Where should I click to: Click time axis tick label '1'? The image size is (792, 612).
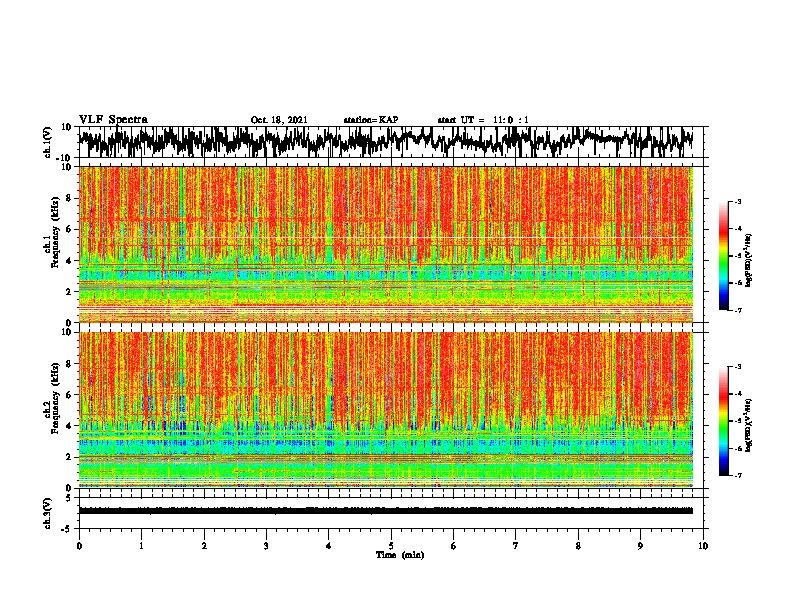(x=141, y=546)
